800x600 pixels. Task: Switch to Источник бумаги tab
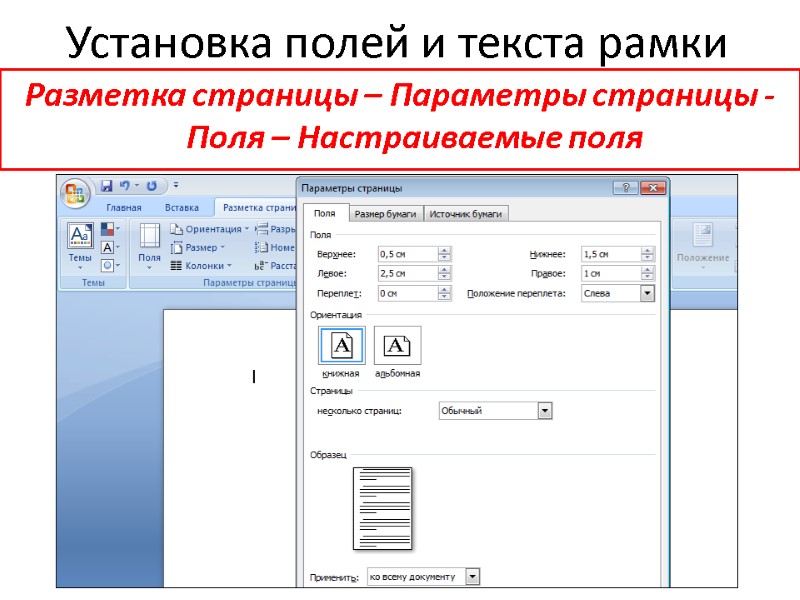(x=465, y=214)
